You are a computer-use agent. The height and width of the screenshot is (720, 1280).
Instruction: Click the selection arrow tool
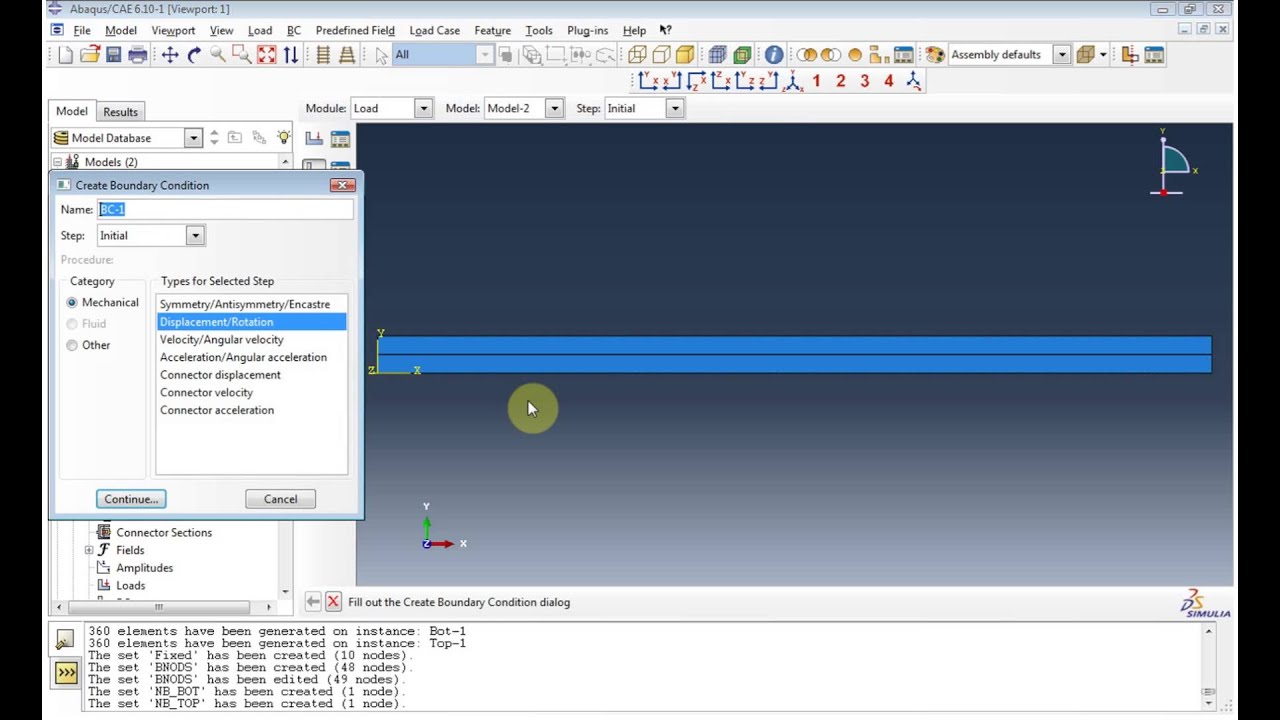(x=381, y=55)
